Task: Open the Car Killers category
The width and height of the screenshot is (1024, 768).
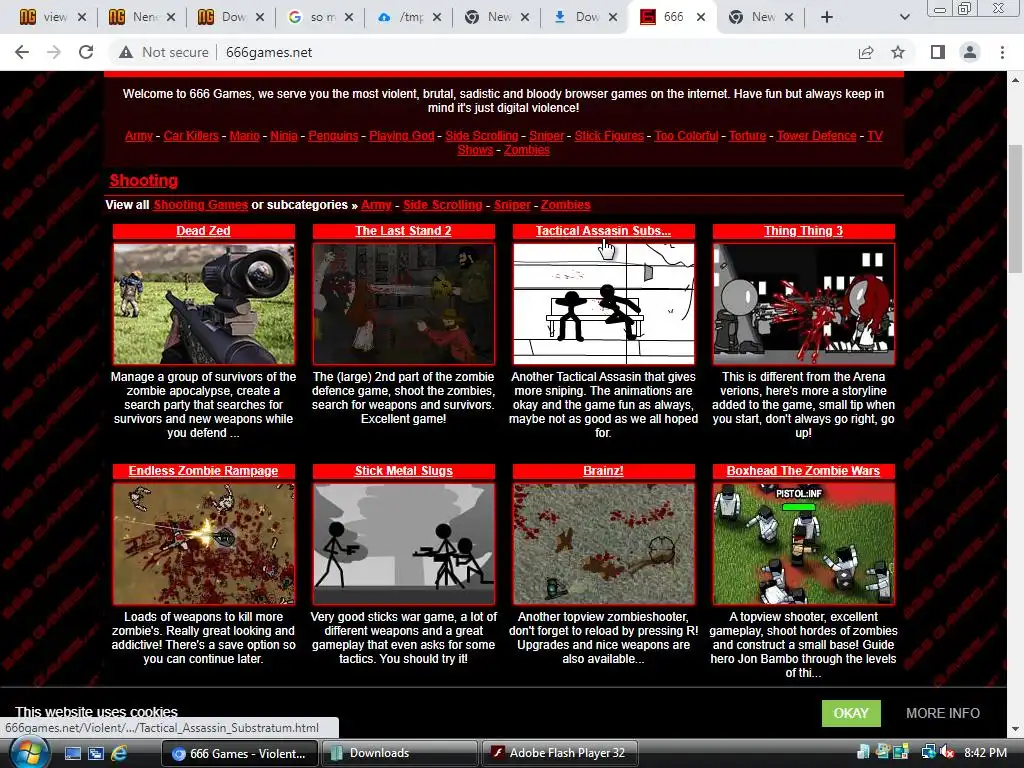Action: point(191,136)
